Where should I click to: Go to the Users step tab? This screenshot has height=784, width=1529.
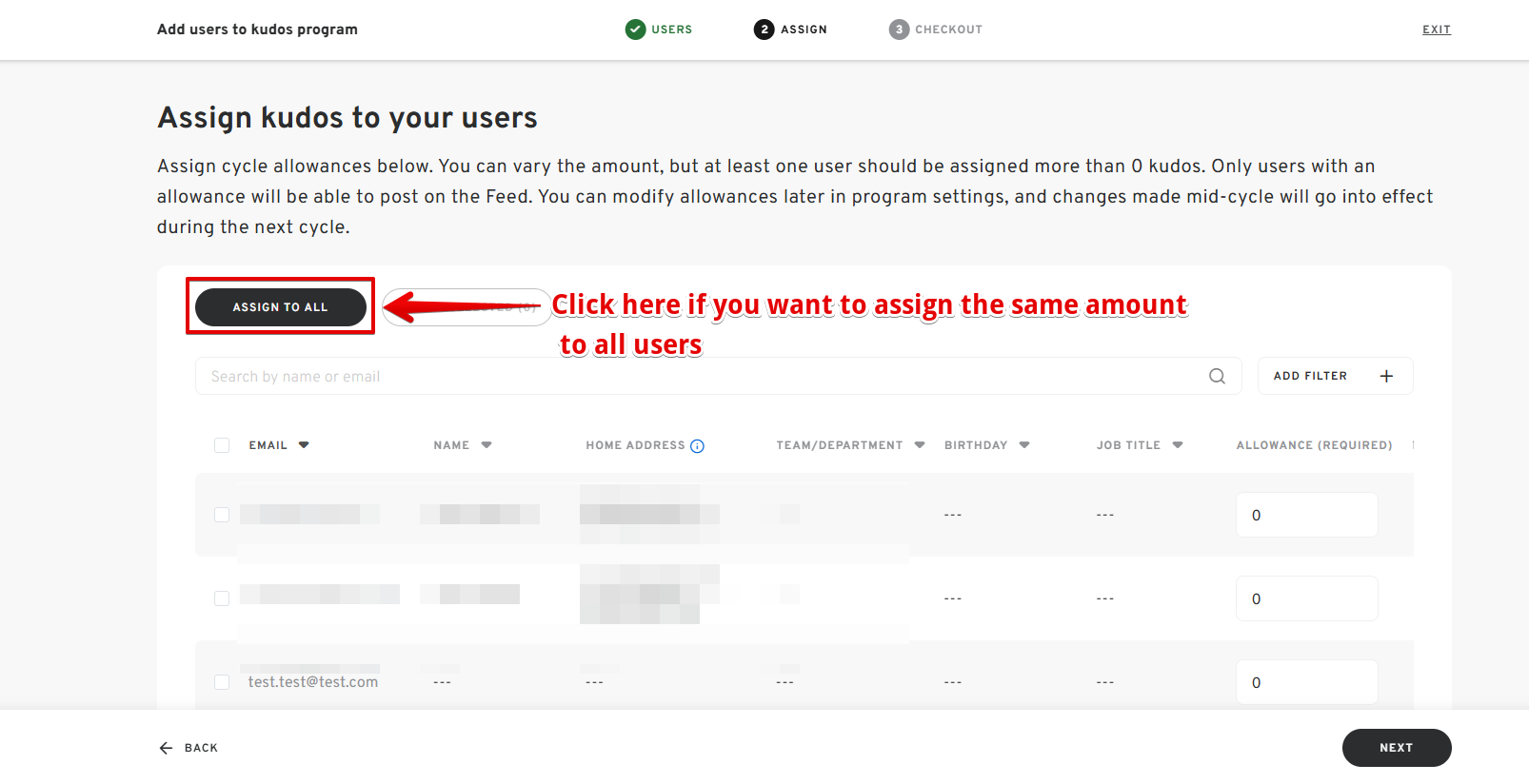coord(671,29)
